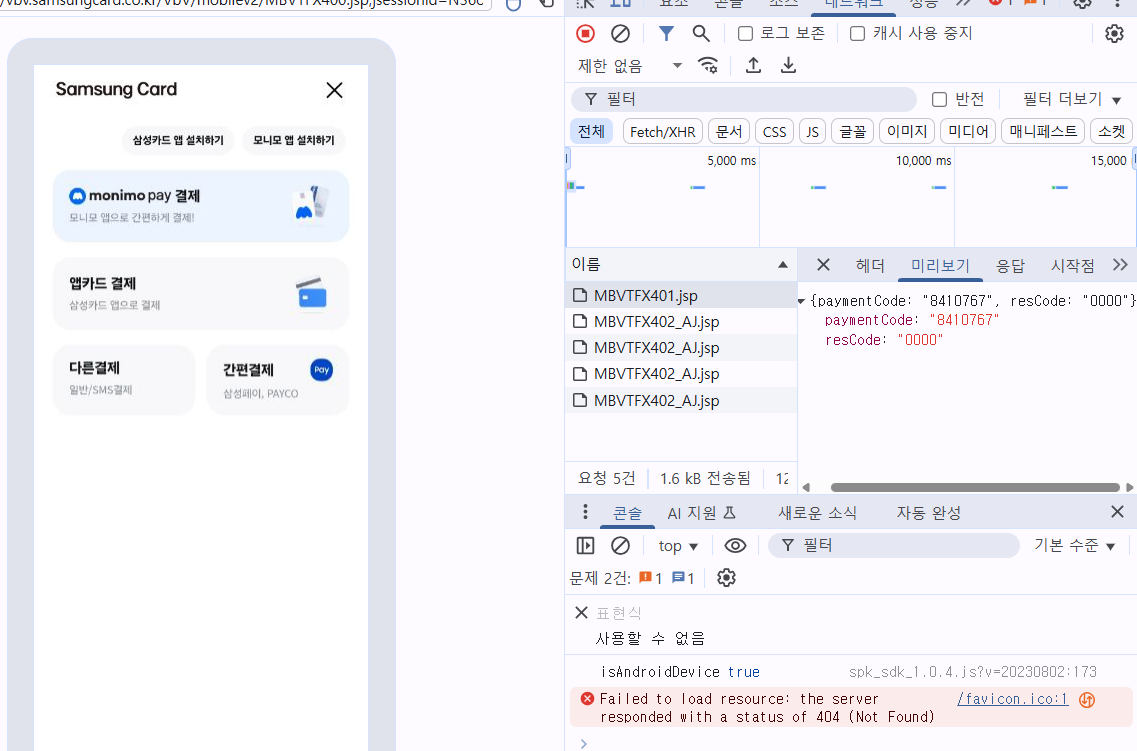The width and height of the screenshot is (1137, 751).
Task: Open the drawer's three-dot menu
Action: click(585, 512)
